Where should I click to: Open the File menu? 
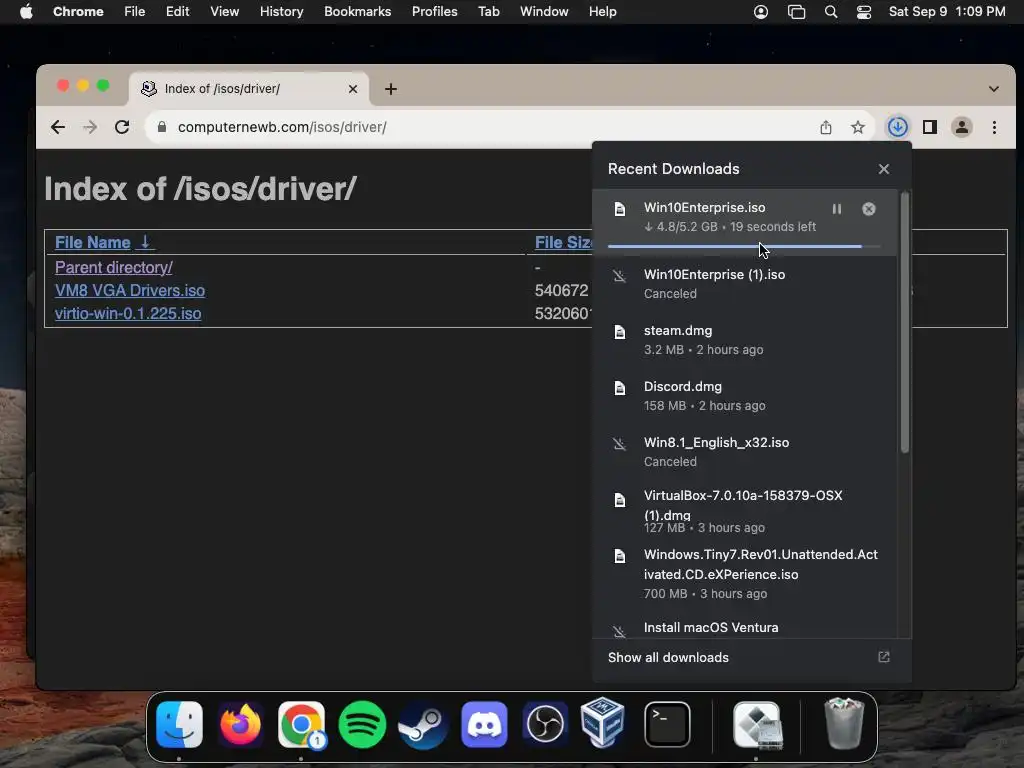tap(135, 12)
